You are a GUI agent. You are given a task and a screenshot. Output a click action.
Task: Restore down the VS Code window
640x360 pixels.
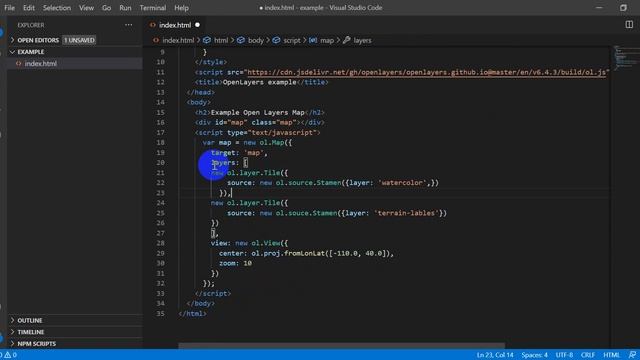(623, 8)
